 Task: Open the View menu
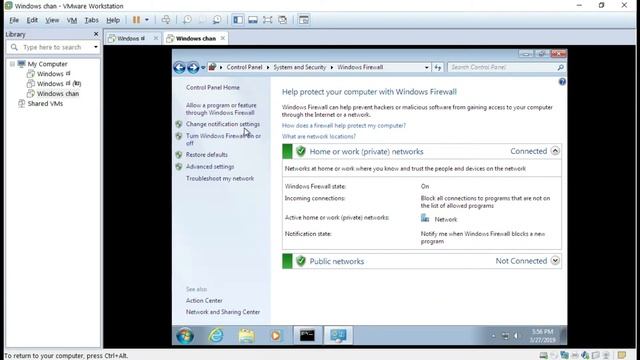52,20
